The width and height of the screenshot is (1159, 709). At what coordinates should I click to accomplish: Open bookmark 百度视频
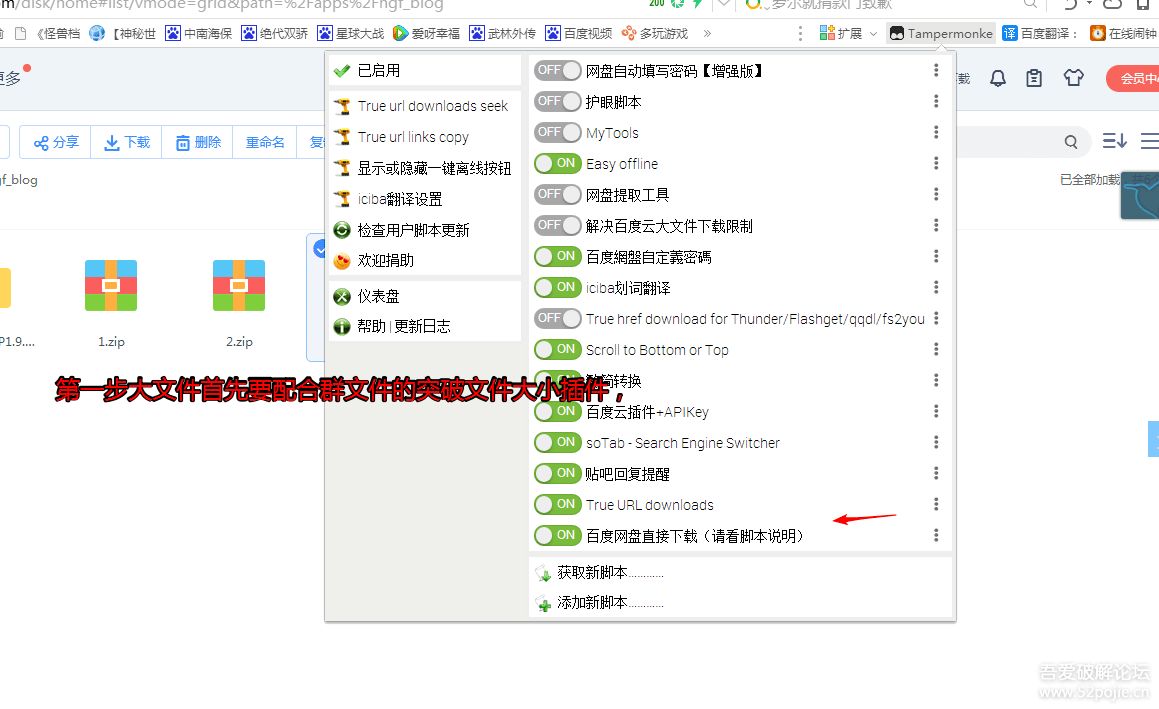579,33
